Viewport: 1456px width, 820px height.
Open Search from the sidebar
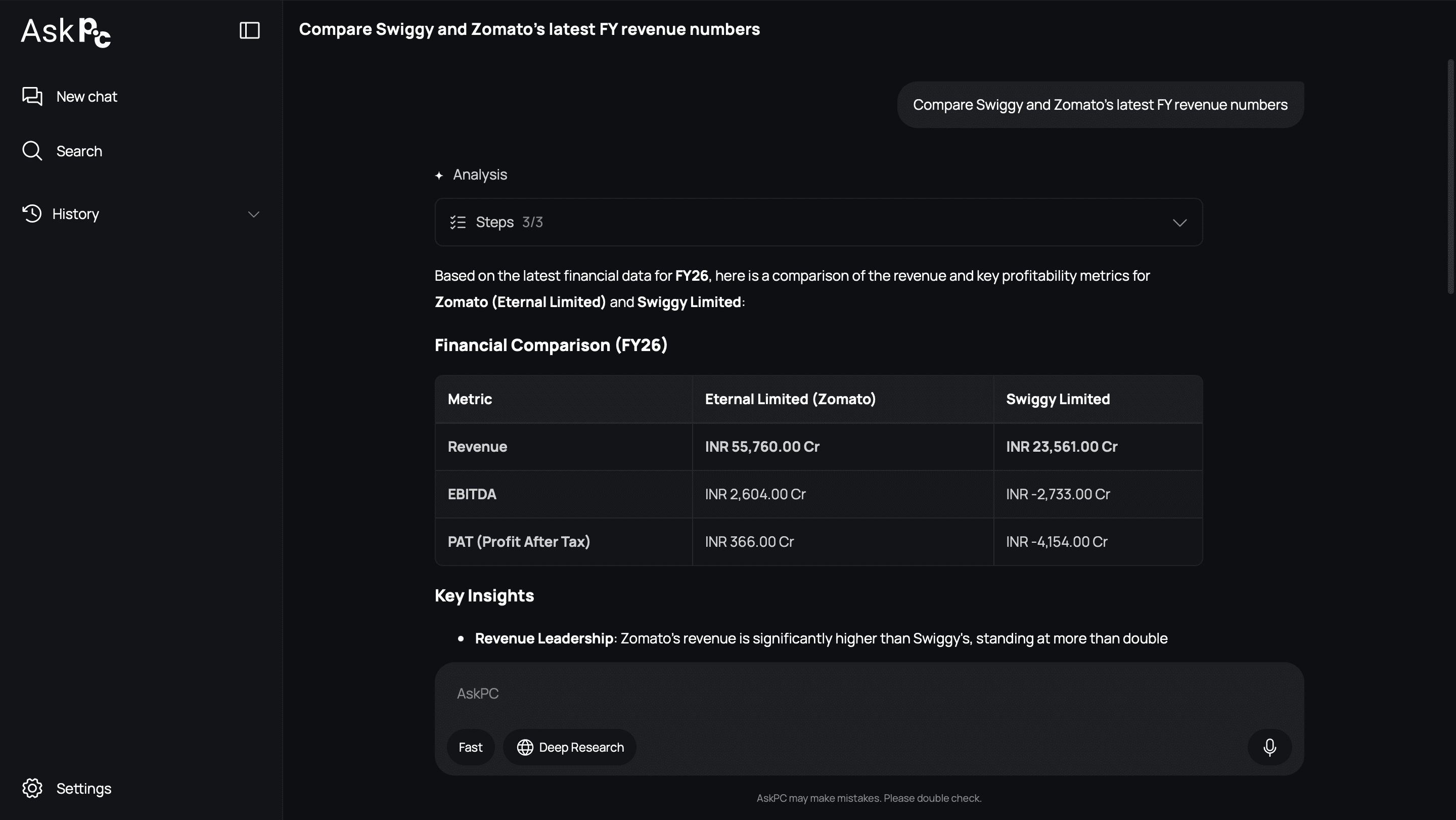(x=62, y=151)
